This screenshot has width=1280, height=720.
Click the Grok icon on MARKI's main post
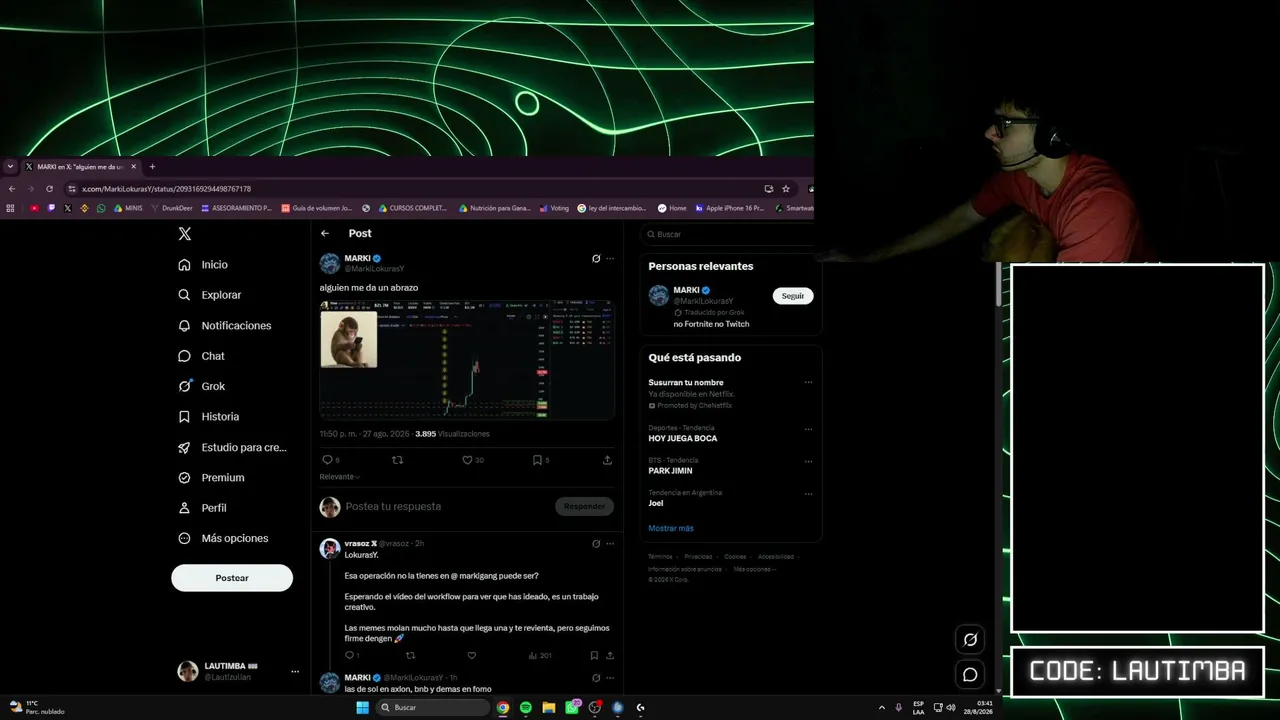[596, 259]
